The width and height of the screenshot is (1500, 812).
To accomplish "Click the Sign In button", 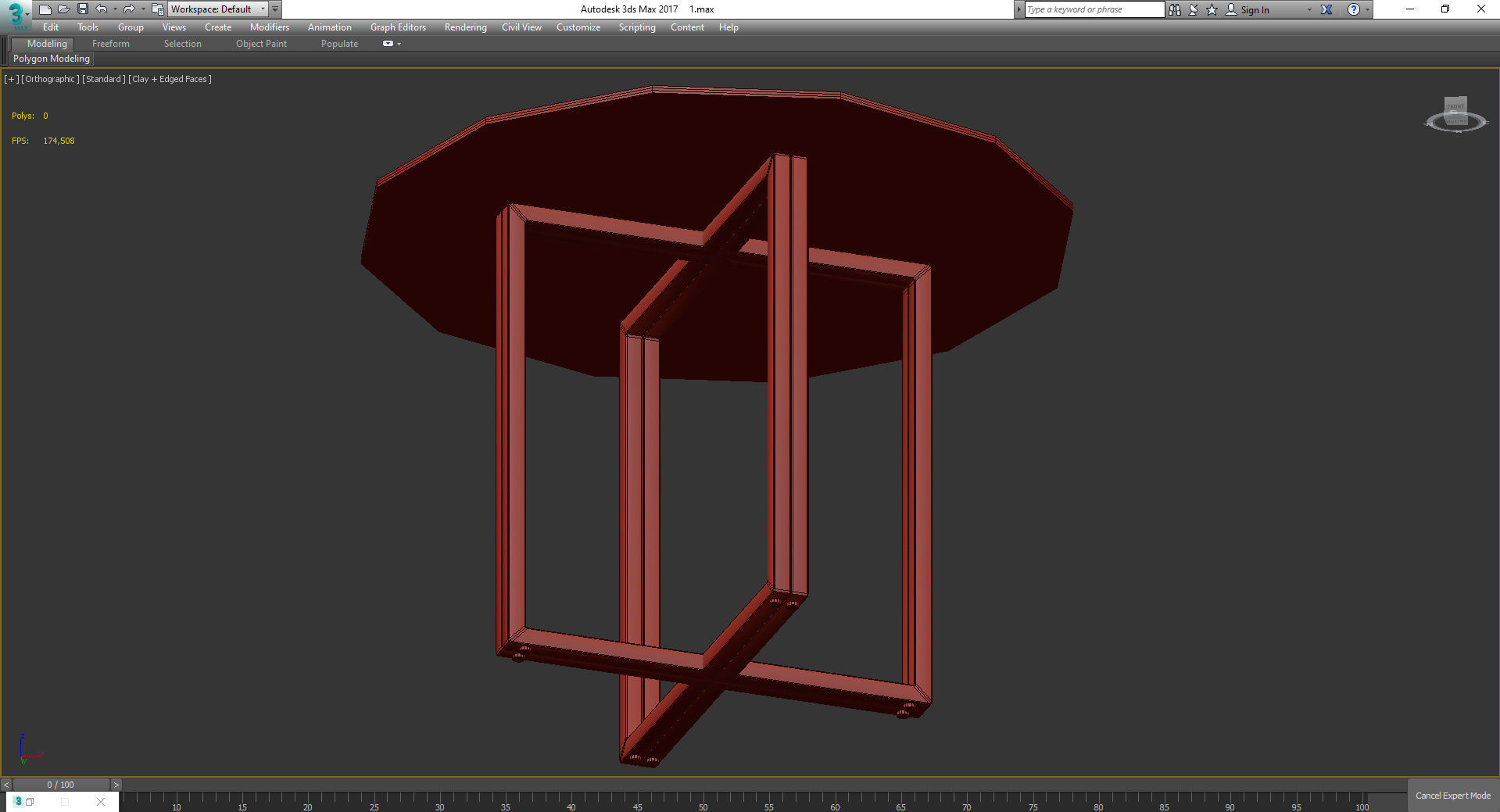I will click(x=1248, y=10).
